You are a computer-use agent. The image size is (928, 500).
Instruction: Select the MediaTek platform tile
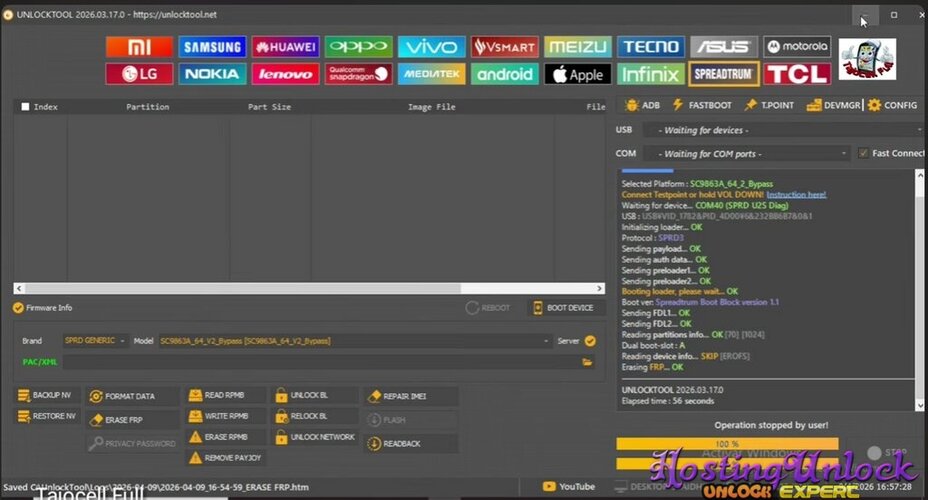(431, 74)
